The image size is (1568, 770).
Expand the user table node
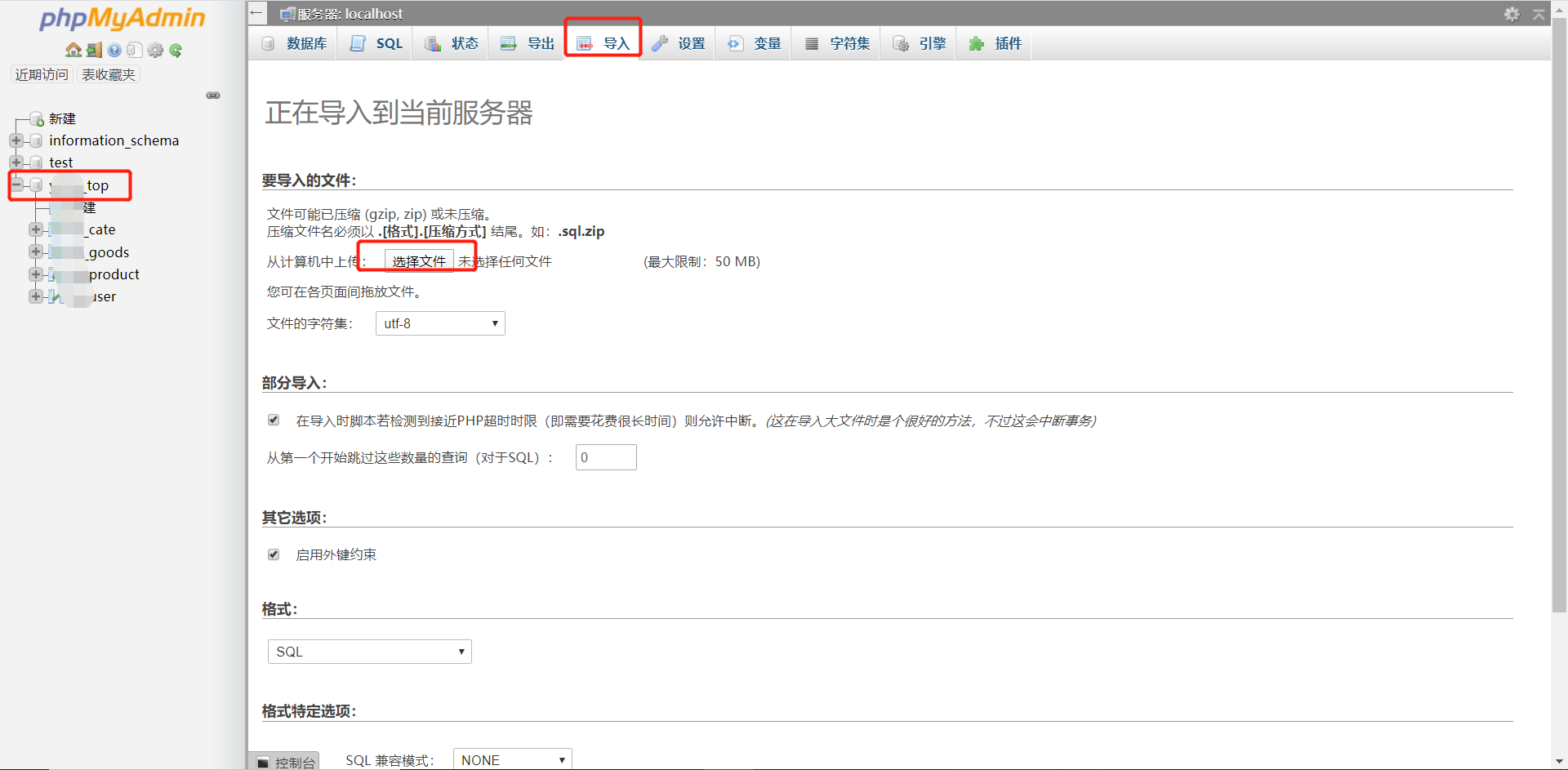point(35,296)
